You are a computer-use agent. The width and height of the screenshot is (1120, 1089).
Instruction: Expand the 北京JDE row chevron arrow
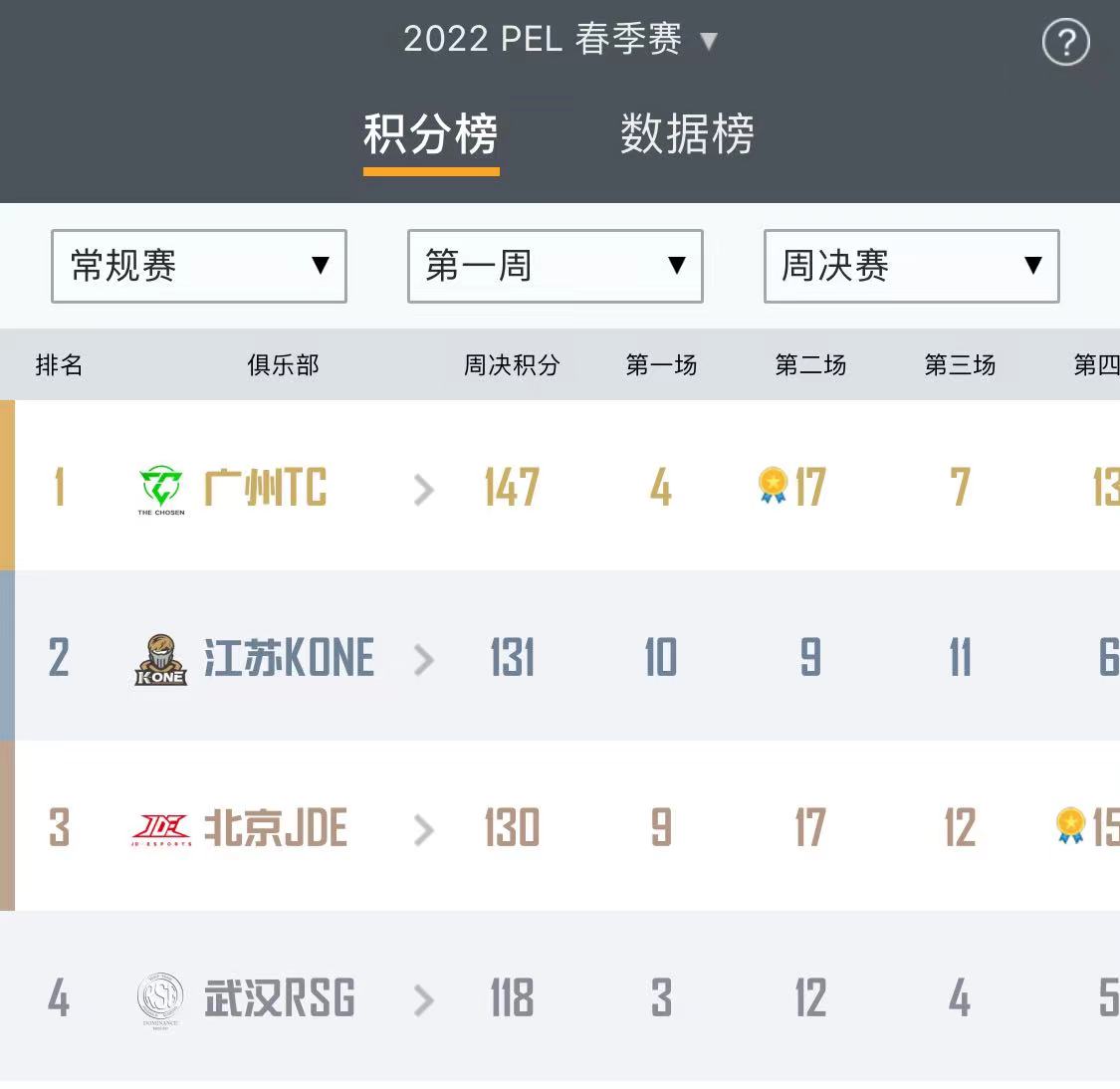click(x=424, y=829)
